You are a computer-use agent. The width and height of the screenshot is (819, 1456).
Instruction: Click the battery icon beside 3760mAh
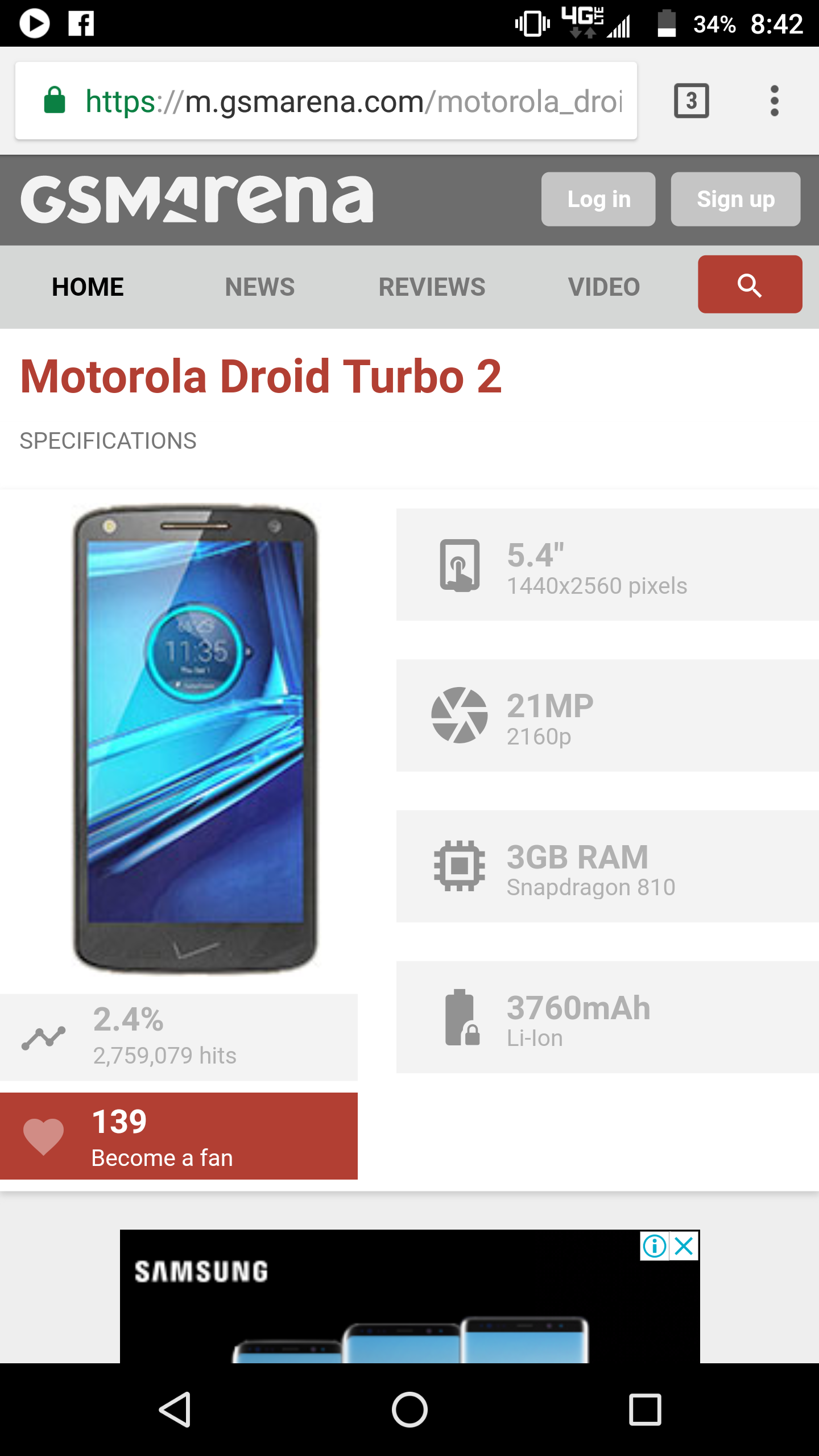(x=462, y=1017)
